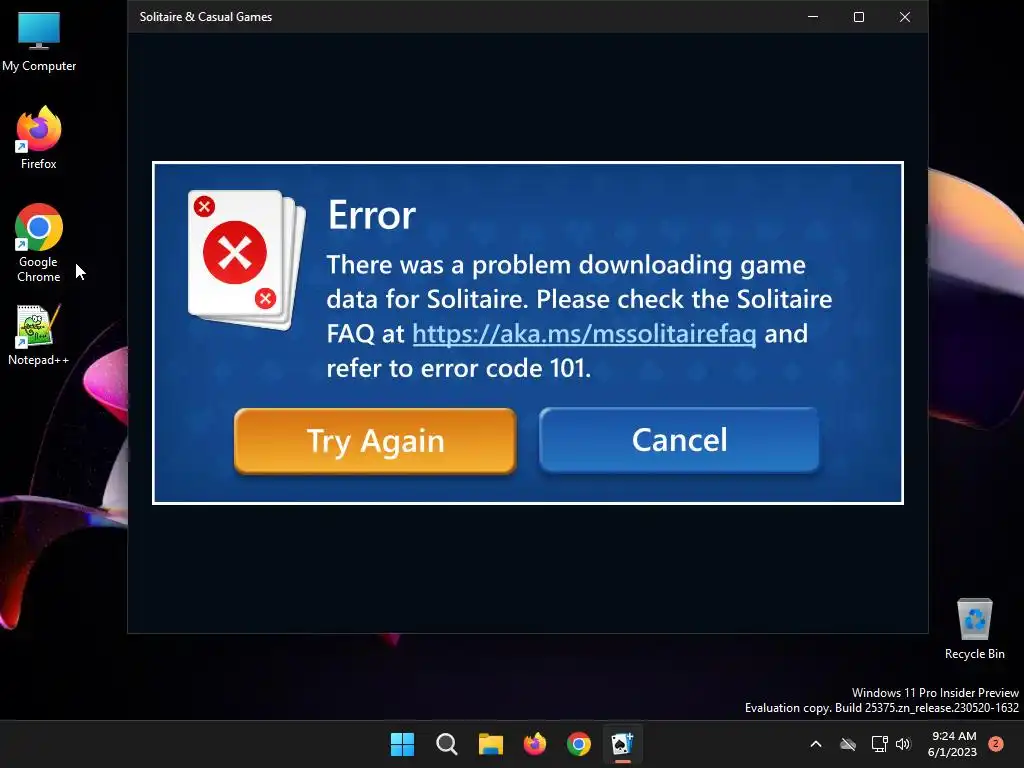Select the Google Chrome desktop shortcut
1024x768 pixels.
(x=39, y=243)
